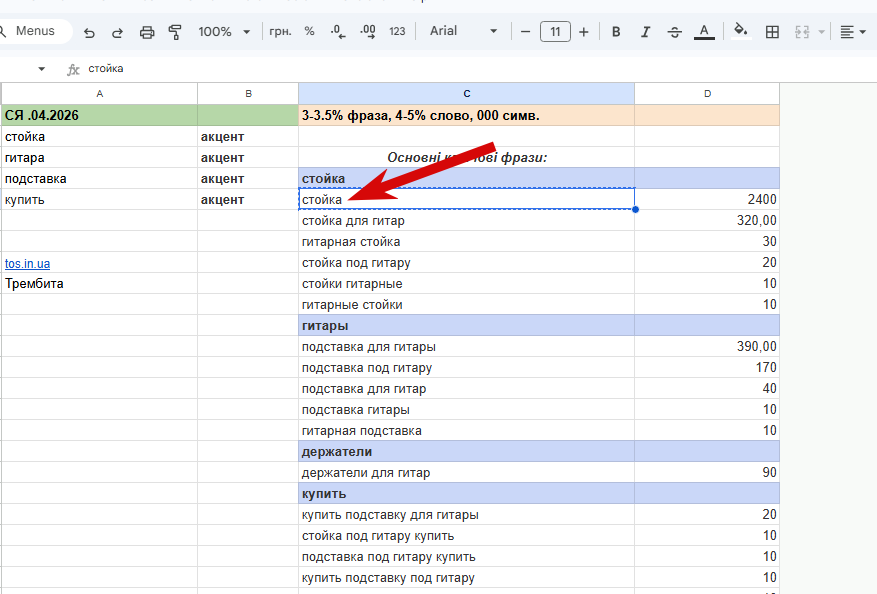Select column B header
The height and width of the screenshot is (594, 877).
pos(248,93)
